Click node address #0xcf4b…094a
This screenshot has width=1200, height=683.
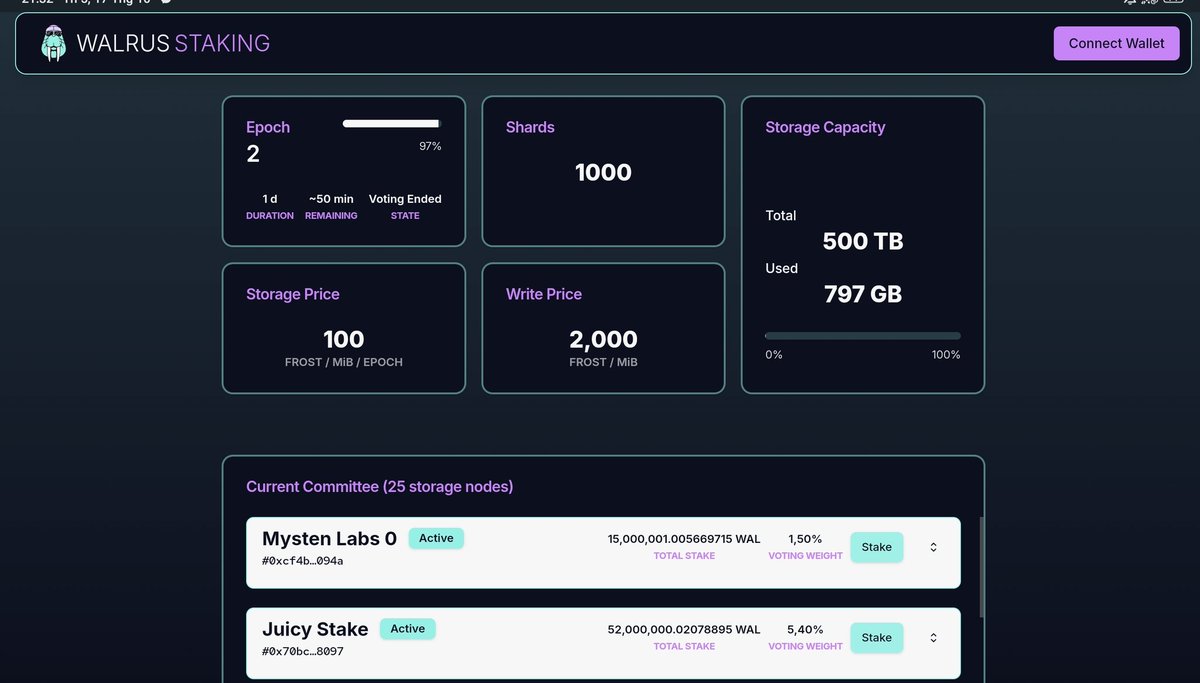click(302, 561)
